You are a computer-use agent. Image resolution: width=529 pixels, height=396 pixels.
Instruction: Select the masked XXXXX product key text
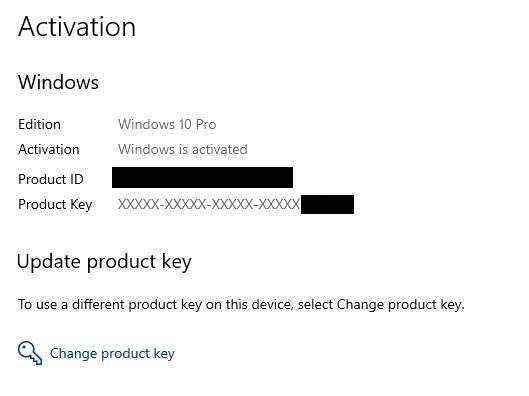(209, 204)
